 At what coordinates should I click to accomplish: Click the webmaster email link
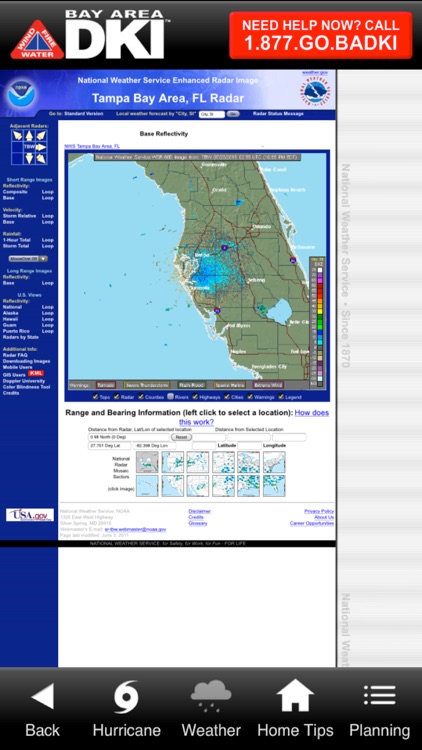point(135,529)
